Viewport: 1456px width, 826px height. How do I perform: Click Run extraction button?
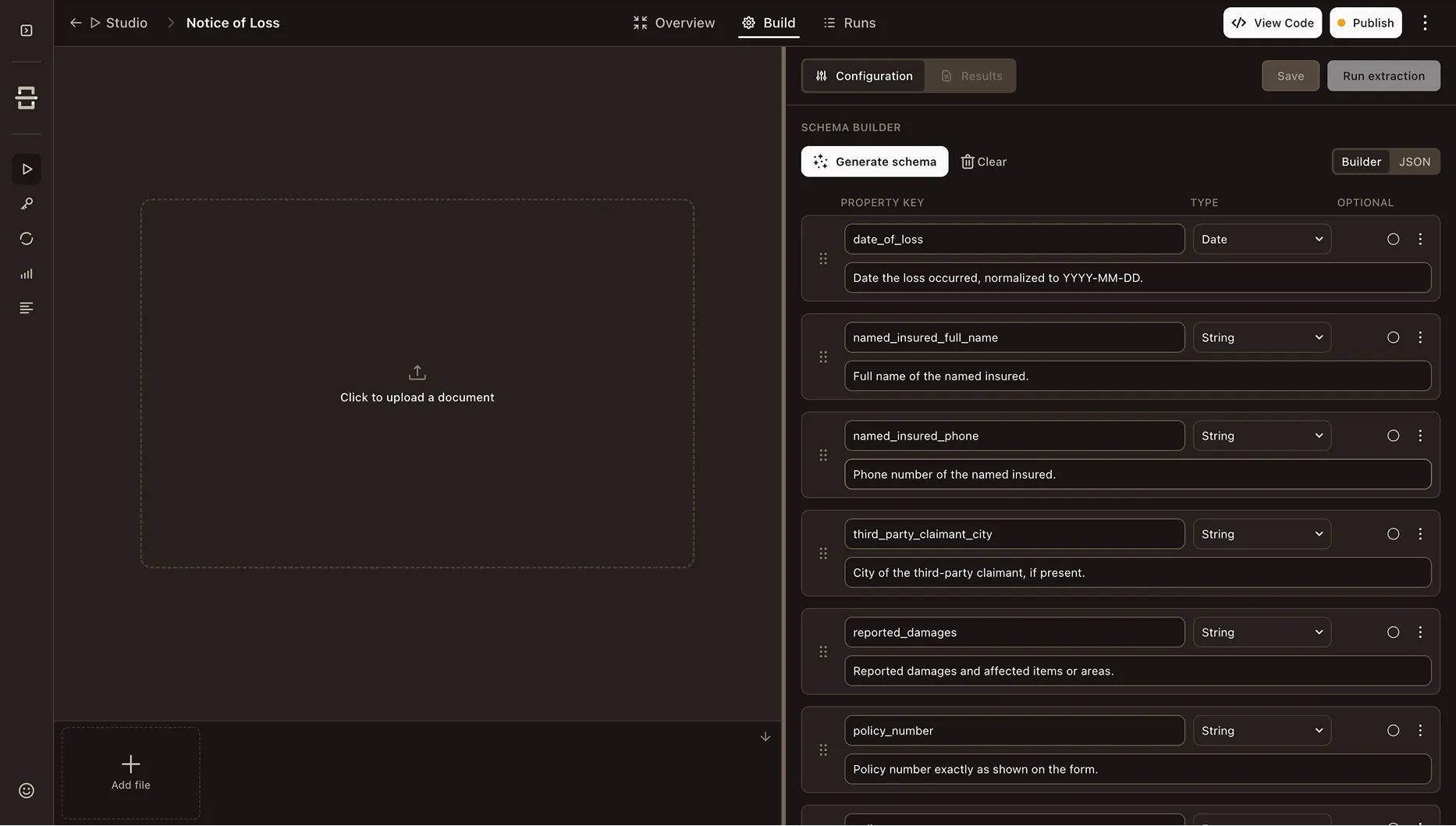pos(1383,76)
